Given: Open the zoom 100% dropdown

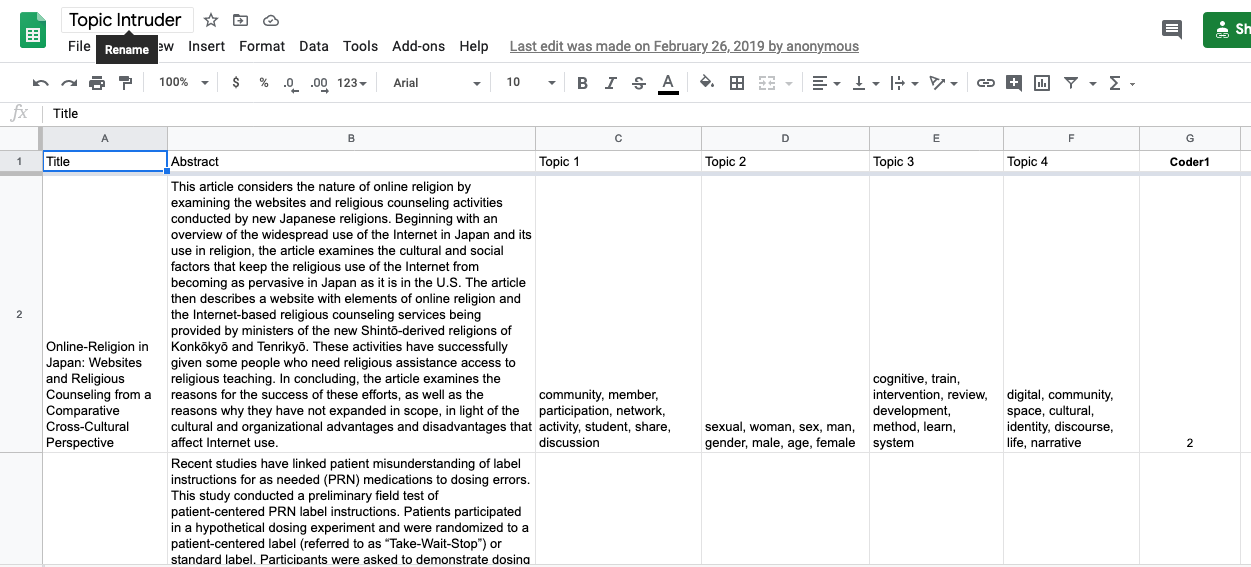Looking at the screenshot, I should [x=184, y=83].
